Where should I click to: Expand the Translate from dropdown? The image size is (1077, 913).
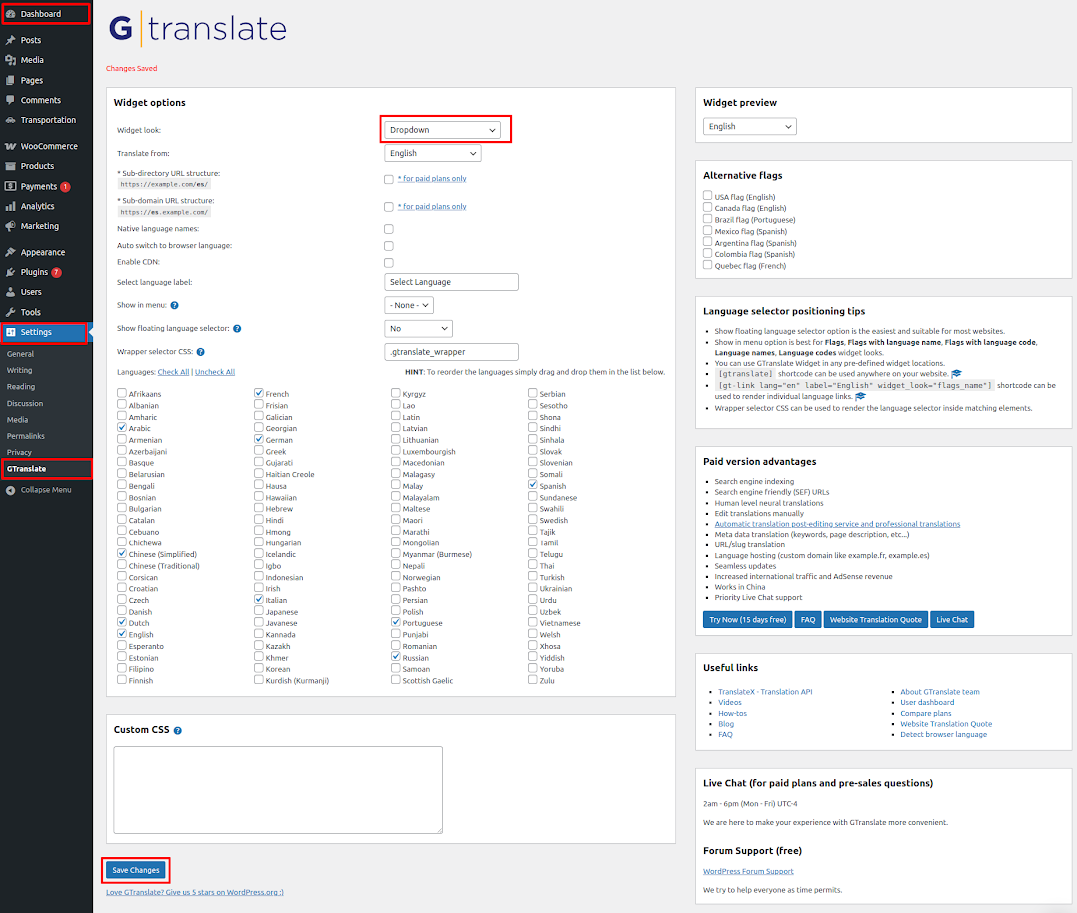point(432,154)
